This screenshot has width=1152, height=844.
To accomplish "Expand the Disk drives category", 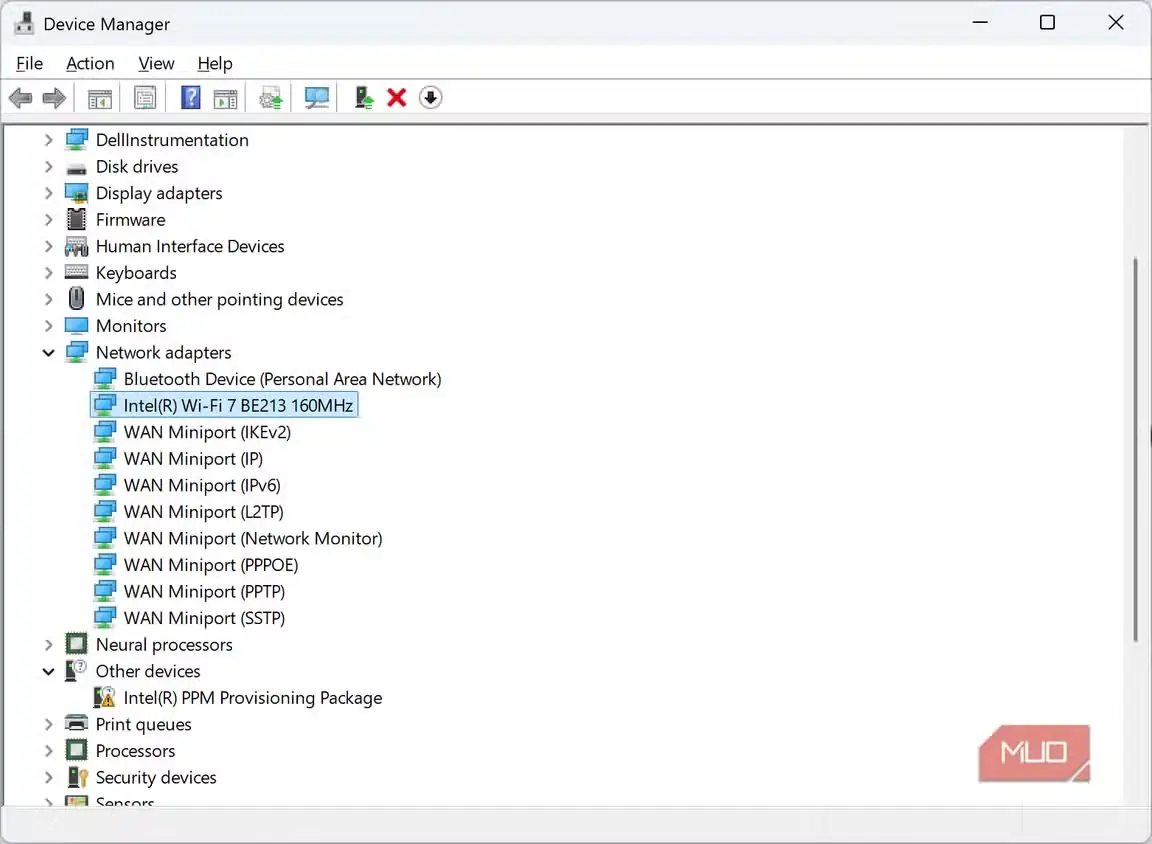I will (48, 167).
